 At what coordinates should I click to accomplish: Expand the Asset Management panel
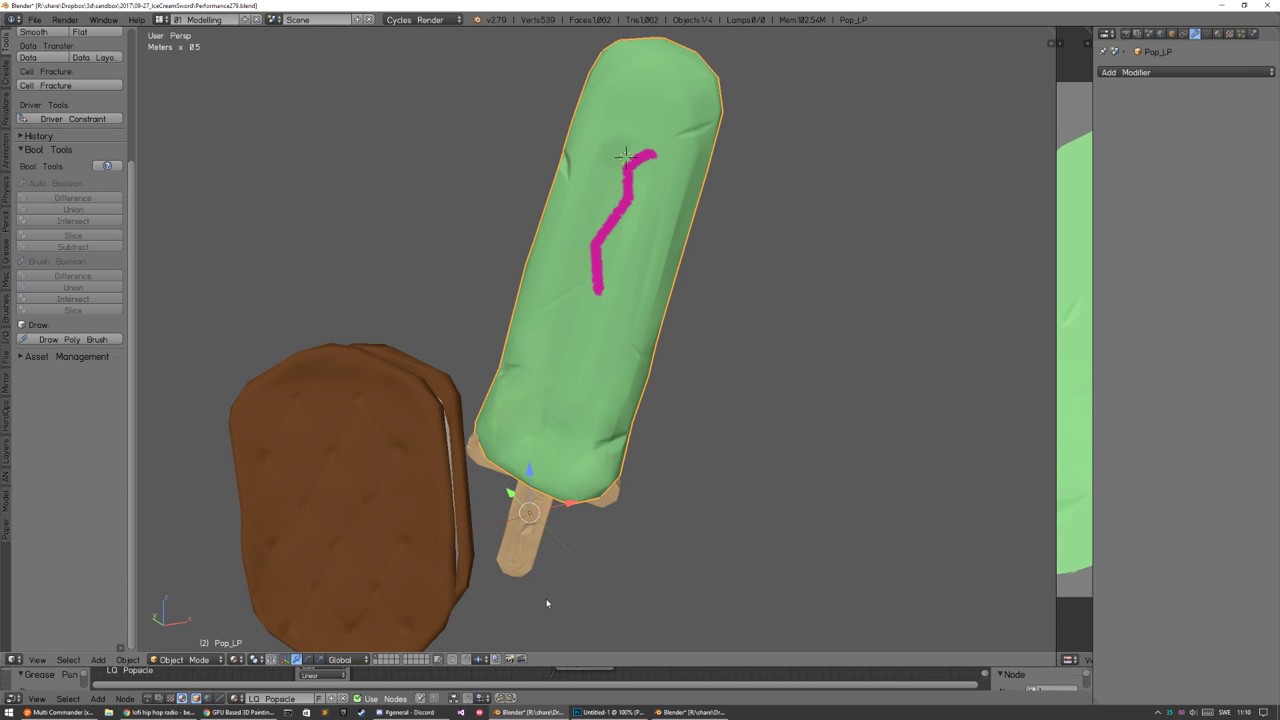click(x=66, y=357)
